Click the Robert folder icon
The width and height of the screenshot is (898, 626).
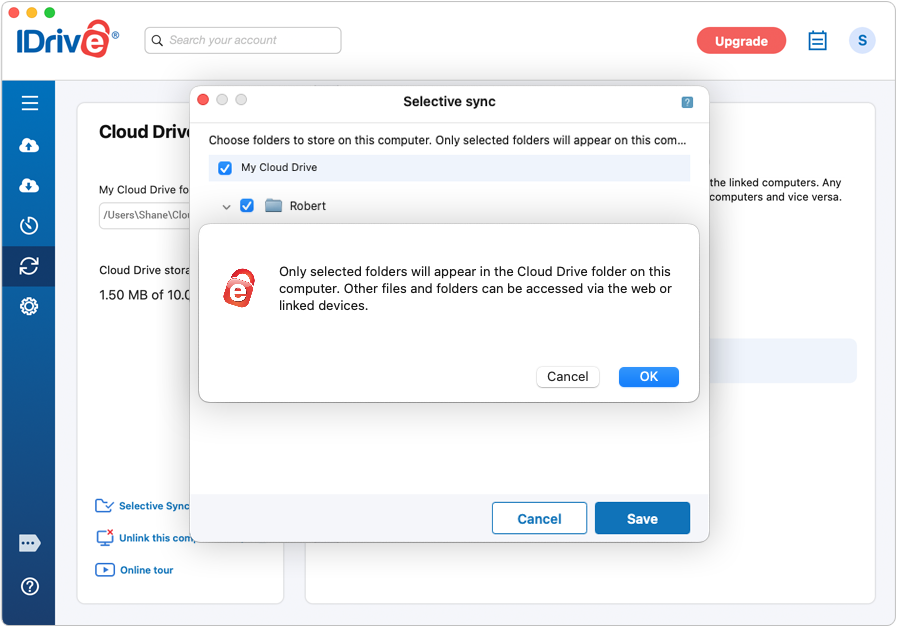pos(274,206)
